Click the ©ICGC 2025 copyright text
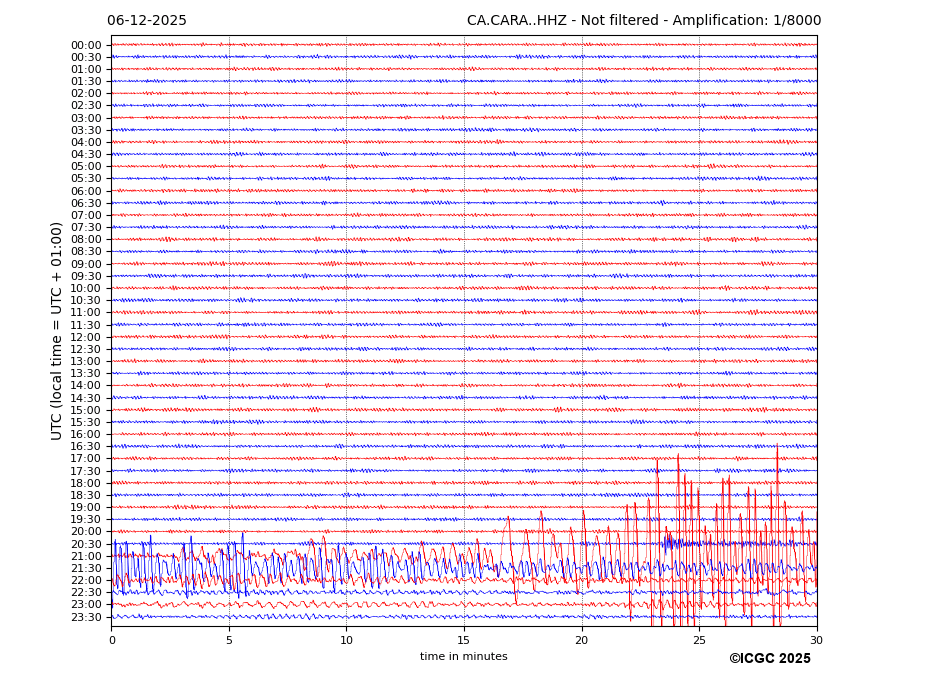This screenshot has width=927, height=696. tap(769, 659)
